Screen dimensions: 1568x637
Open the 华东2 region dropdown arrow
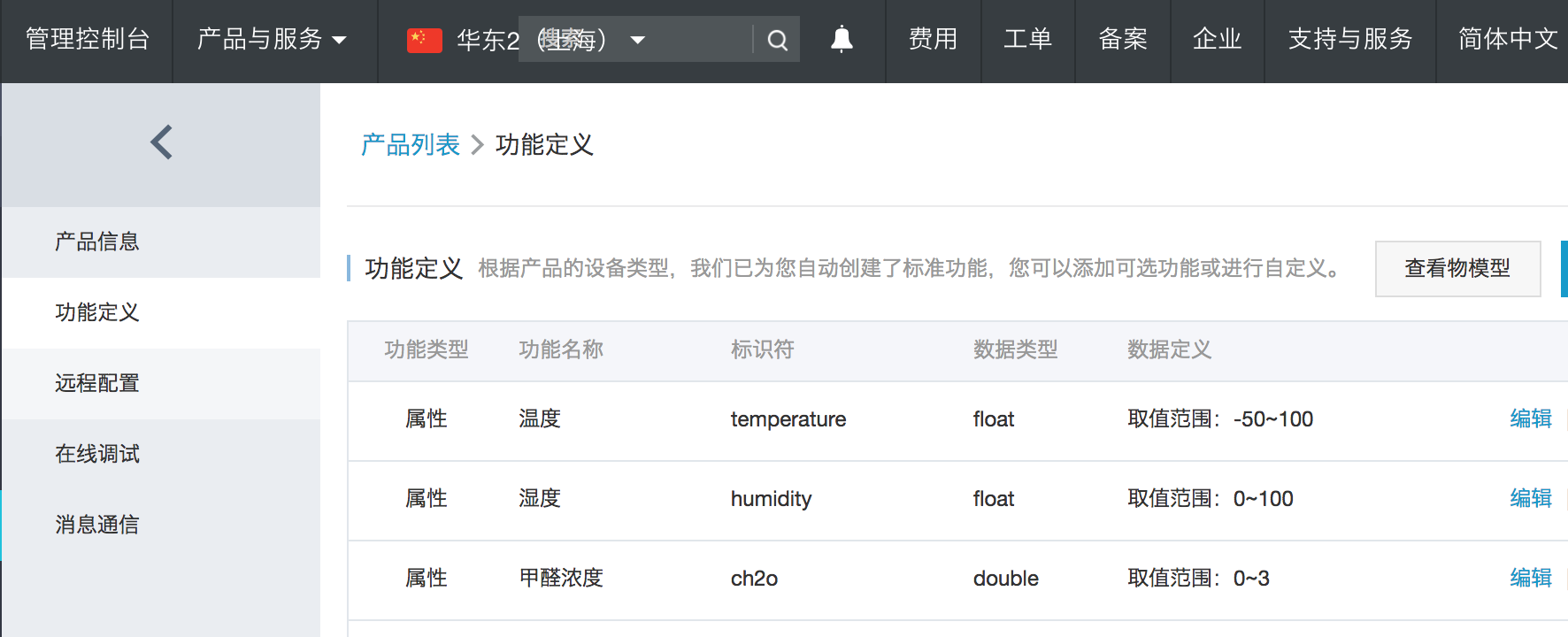[637, 40]
